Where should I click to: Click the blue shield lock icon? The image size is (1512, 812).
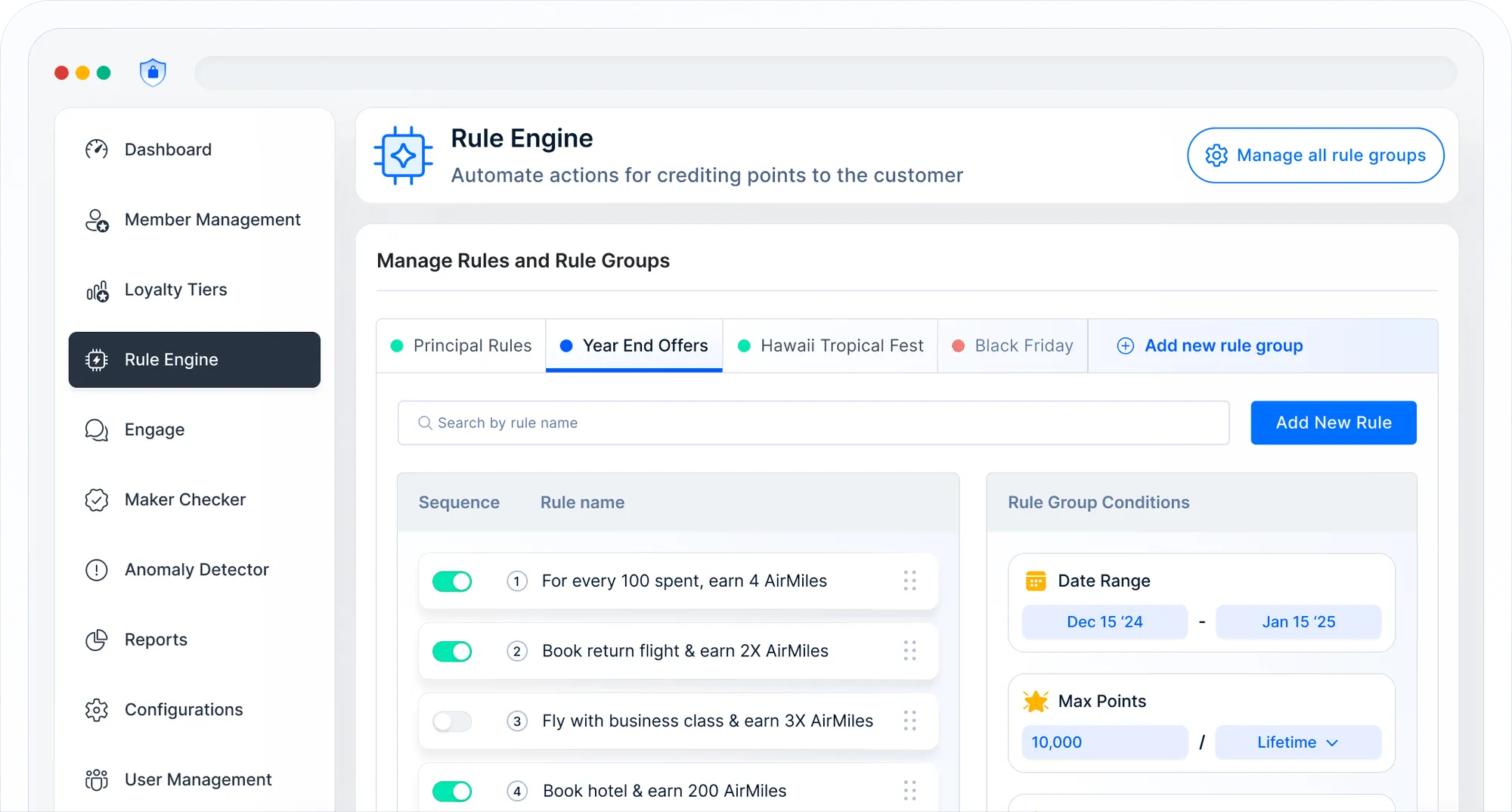click(153, 73)
